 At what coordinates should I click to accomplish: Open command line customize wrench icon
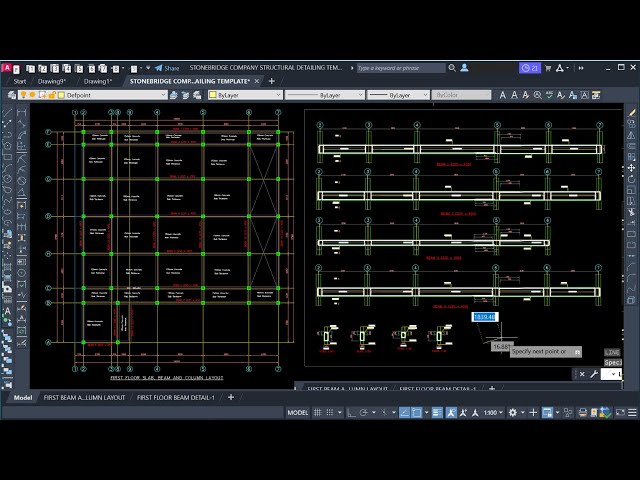click(x=594, y=374)
